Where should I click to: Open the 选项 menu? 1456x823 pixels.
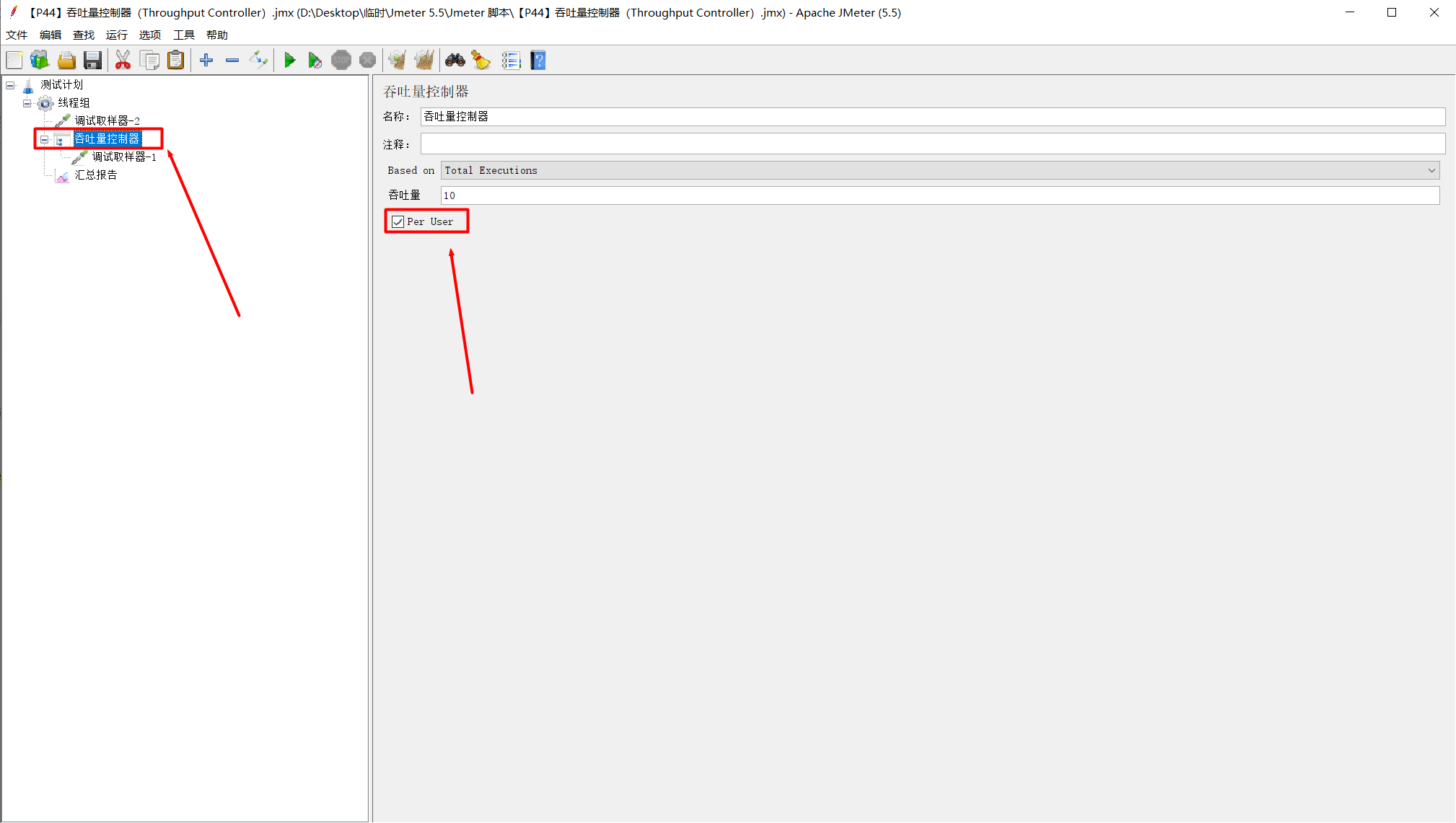click(150, 35)
